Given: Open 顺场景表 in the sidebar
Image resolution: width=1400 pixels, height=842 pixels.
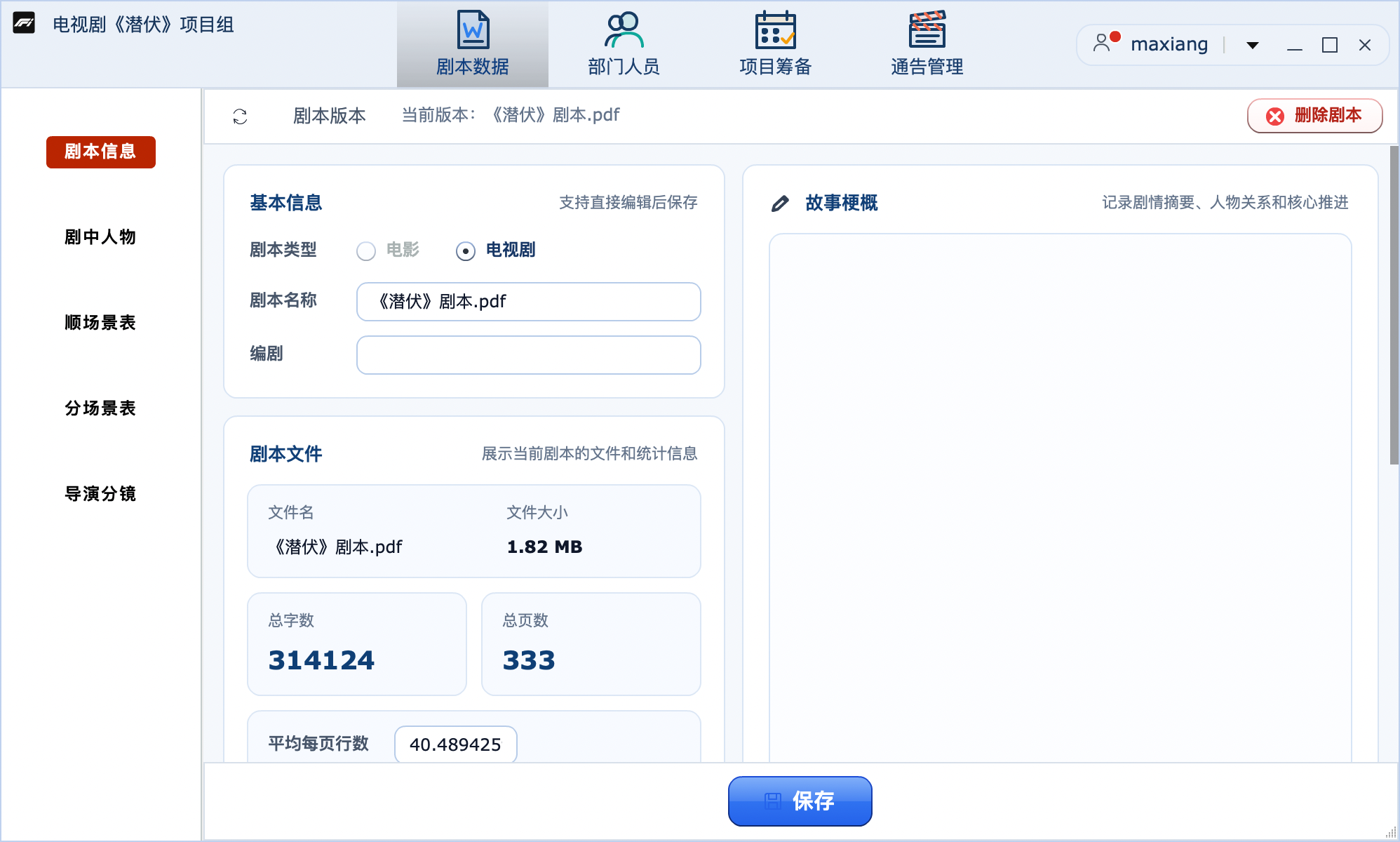Looking at the screenshot, I should tap(101, 323).
